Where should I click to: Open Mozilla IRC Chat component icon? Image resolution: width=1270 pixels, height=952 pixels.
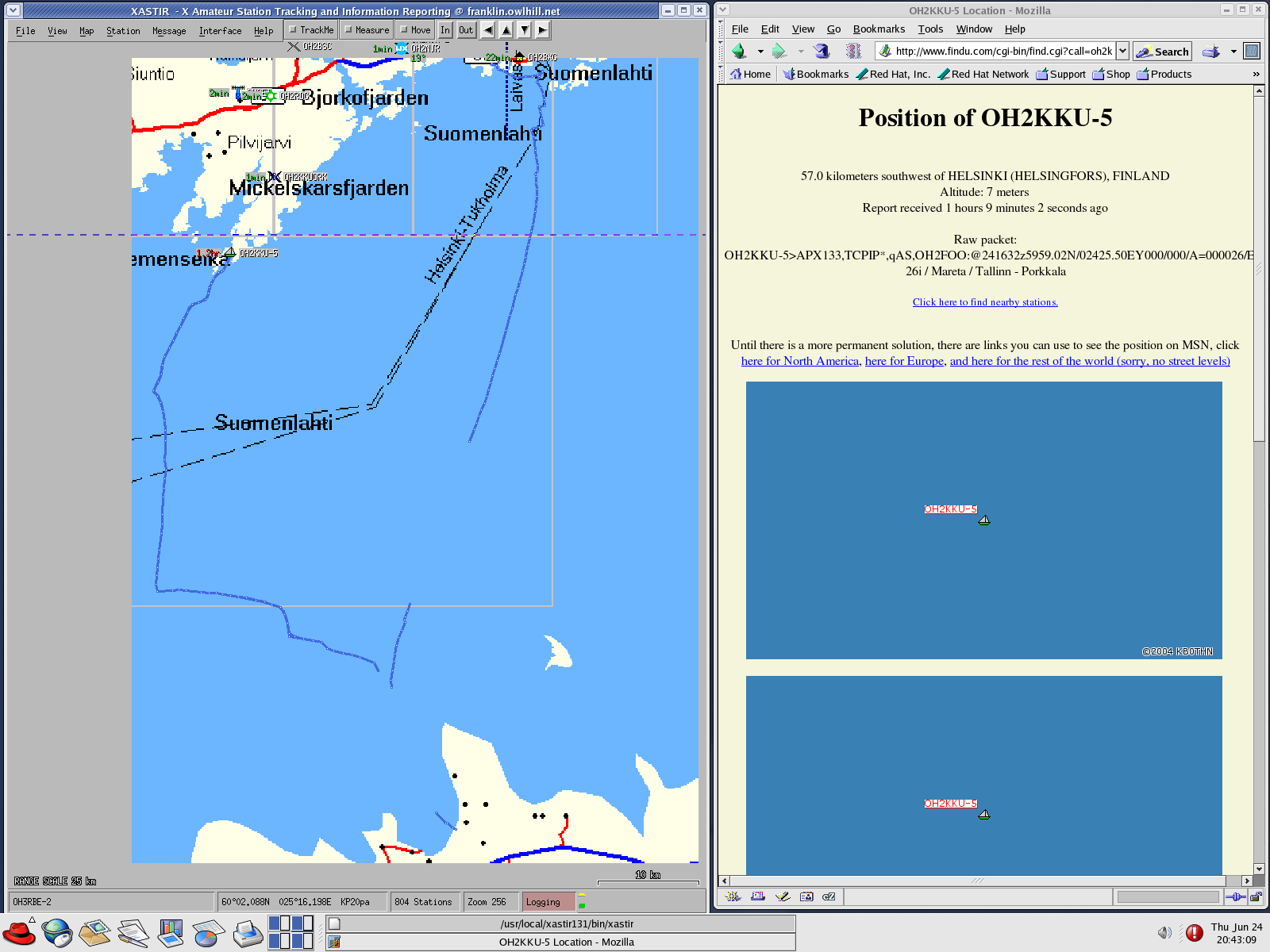[x=829, y=896]
